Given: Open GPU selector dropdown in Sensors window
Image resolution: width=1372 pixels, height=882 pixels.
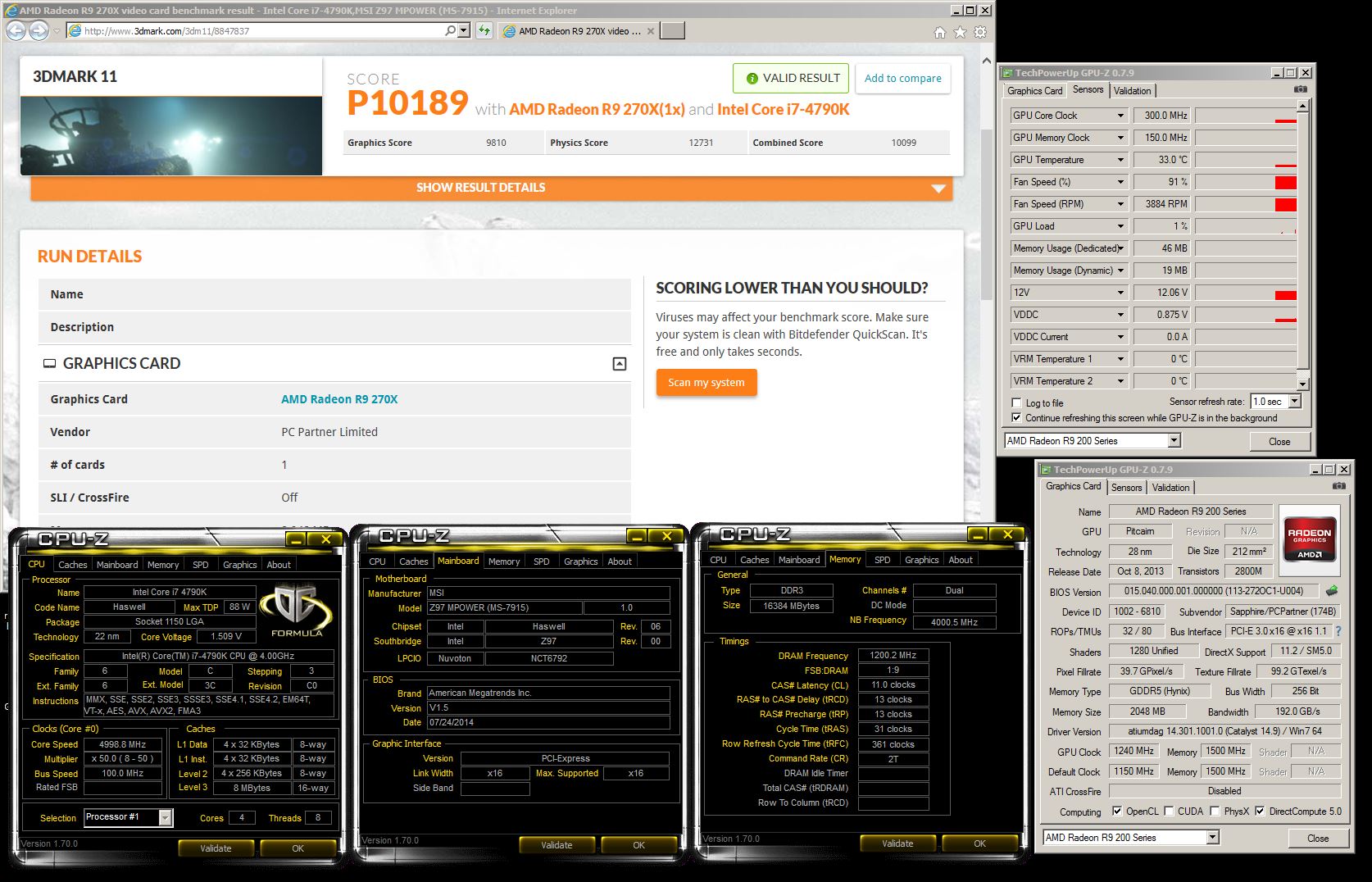Looking at the screenshot, I should point(1174,441).
